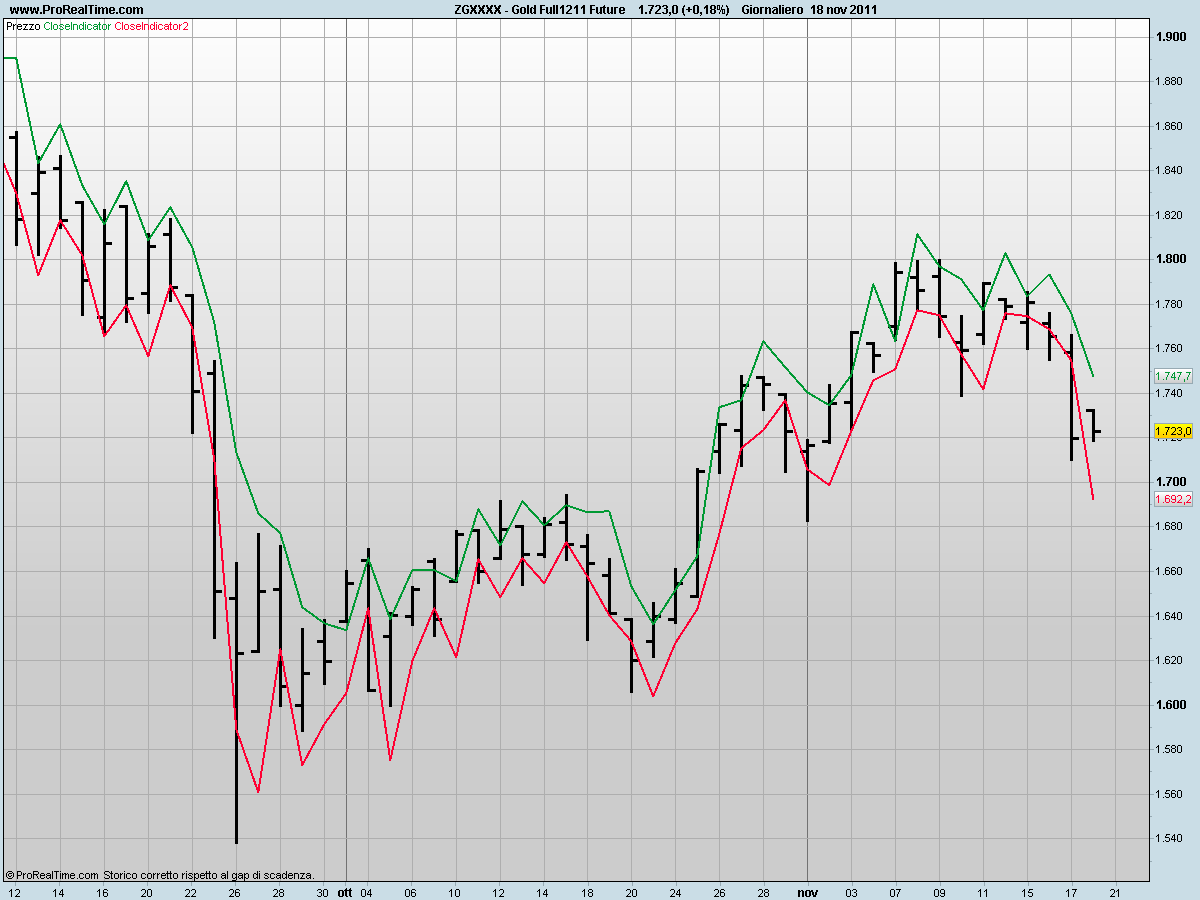1200x900 pixels.
Task: Click the Giornaliero timeframe label
Action: 772,9
